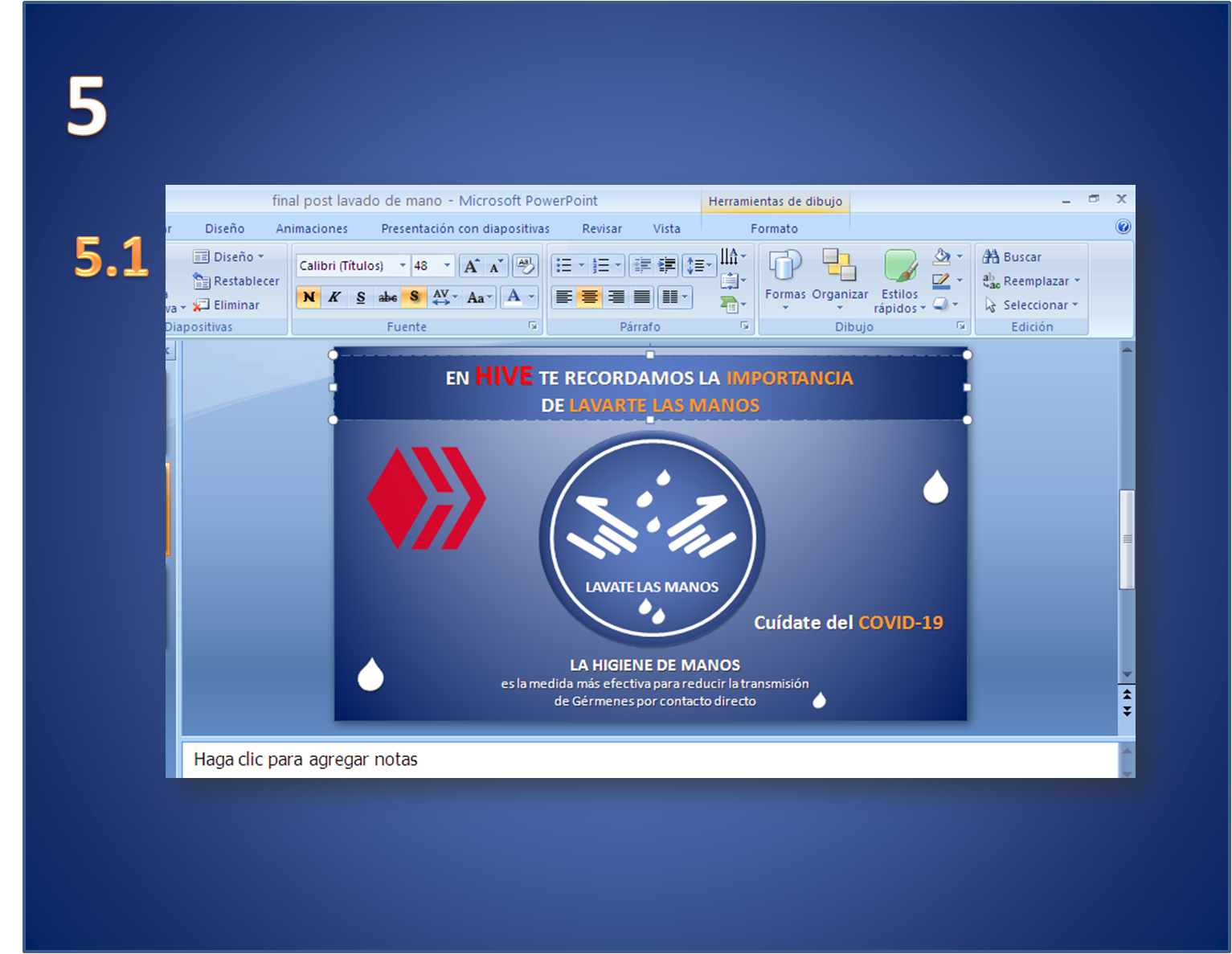
Task: Open the Vista tab
Action: coord(666,229)
